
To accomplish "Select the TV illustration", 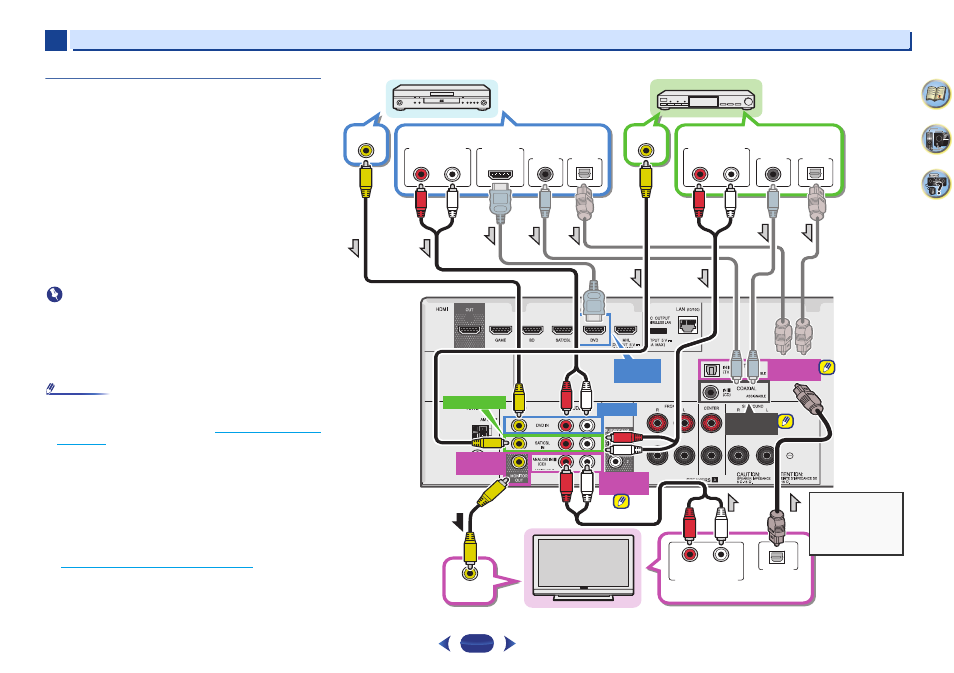I will 582,567.
